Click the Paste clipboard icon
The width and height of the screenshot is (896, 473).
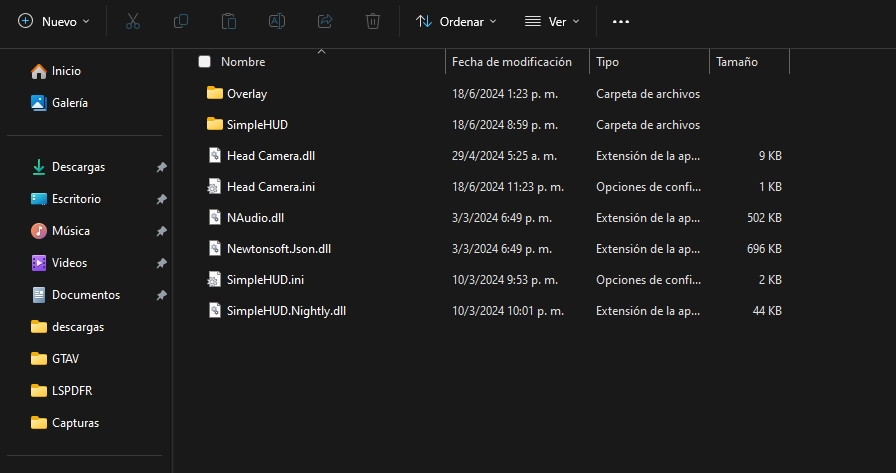coord(229,21)
